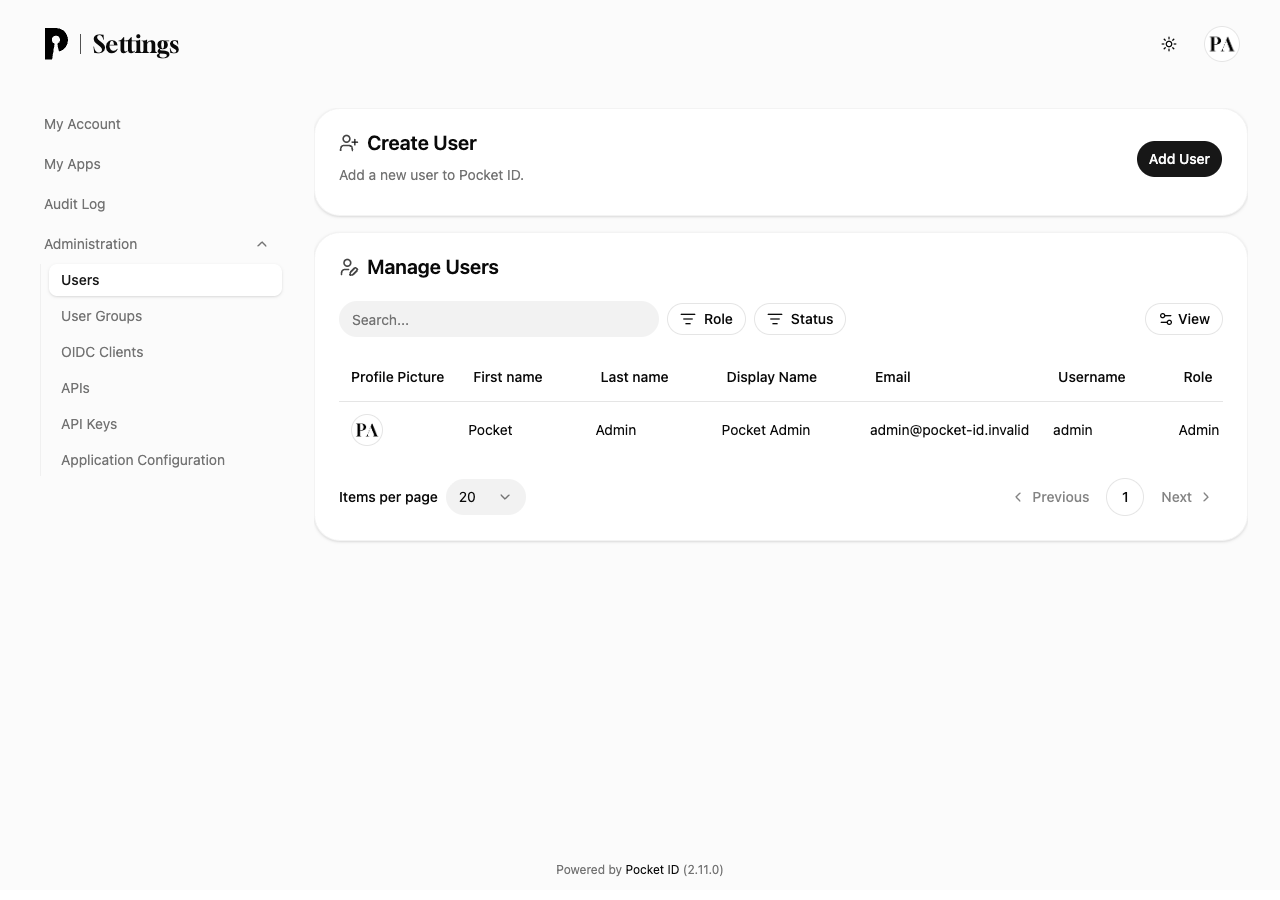Sort by Display Name column header

tap(772, 377)
